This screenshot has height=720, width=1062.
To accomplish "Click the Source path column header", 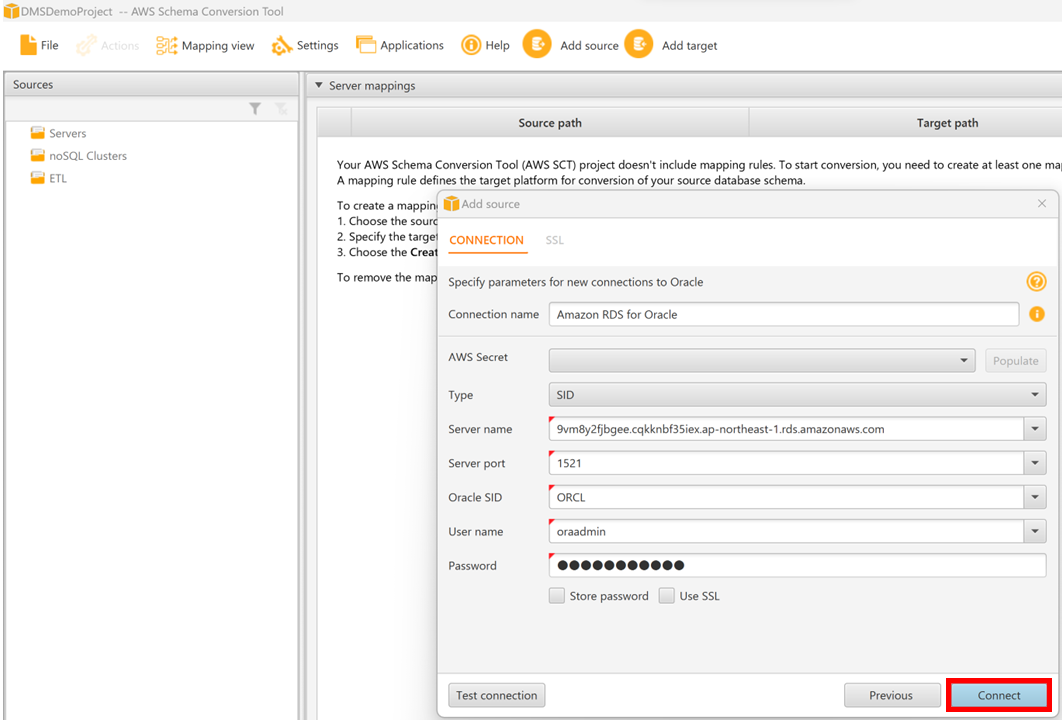I will click(x=549, y=123).
